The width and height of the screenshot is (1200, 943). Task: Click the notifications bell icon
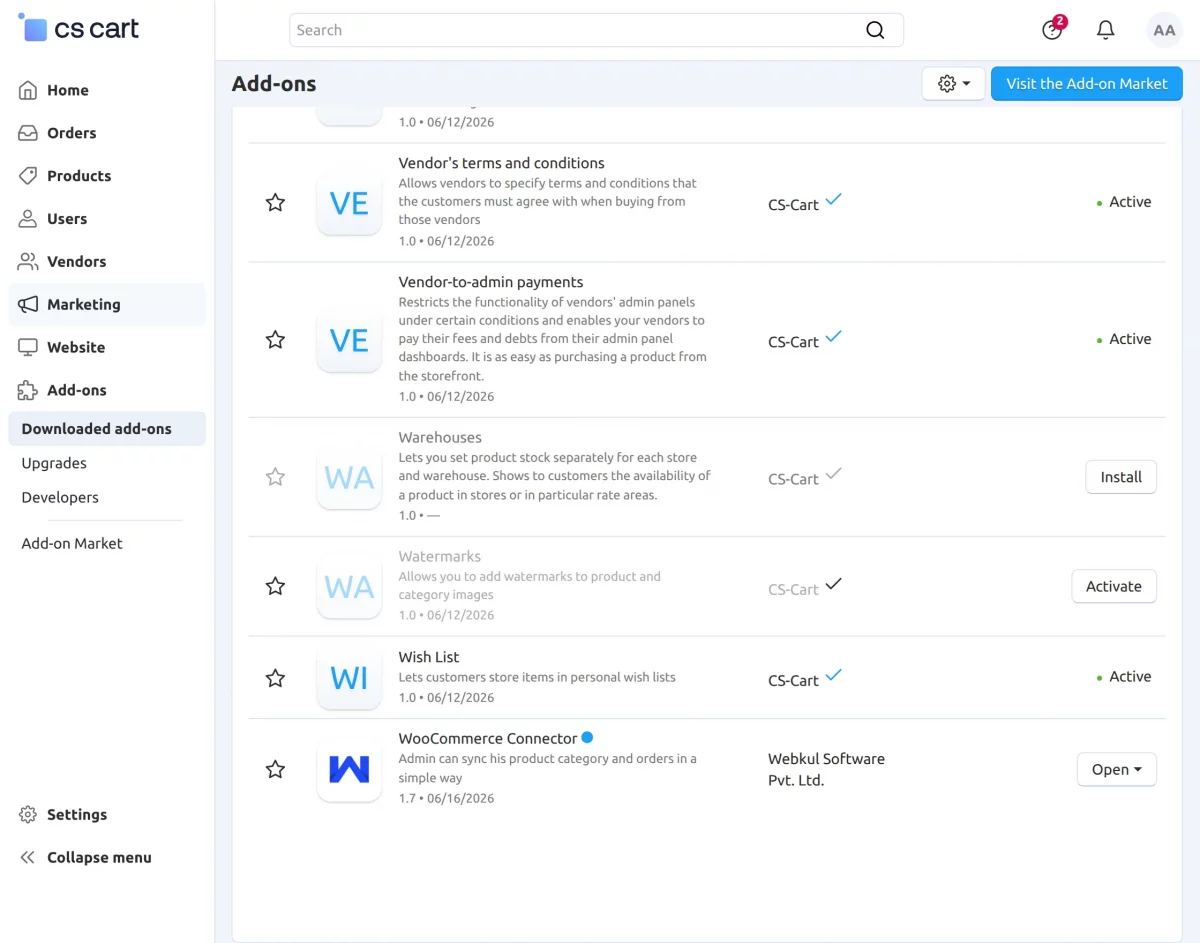click(1105, 30)
